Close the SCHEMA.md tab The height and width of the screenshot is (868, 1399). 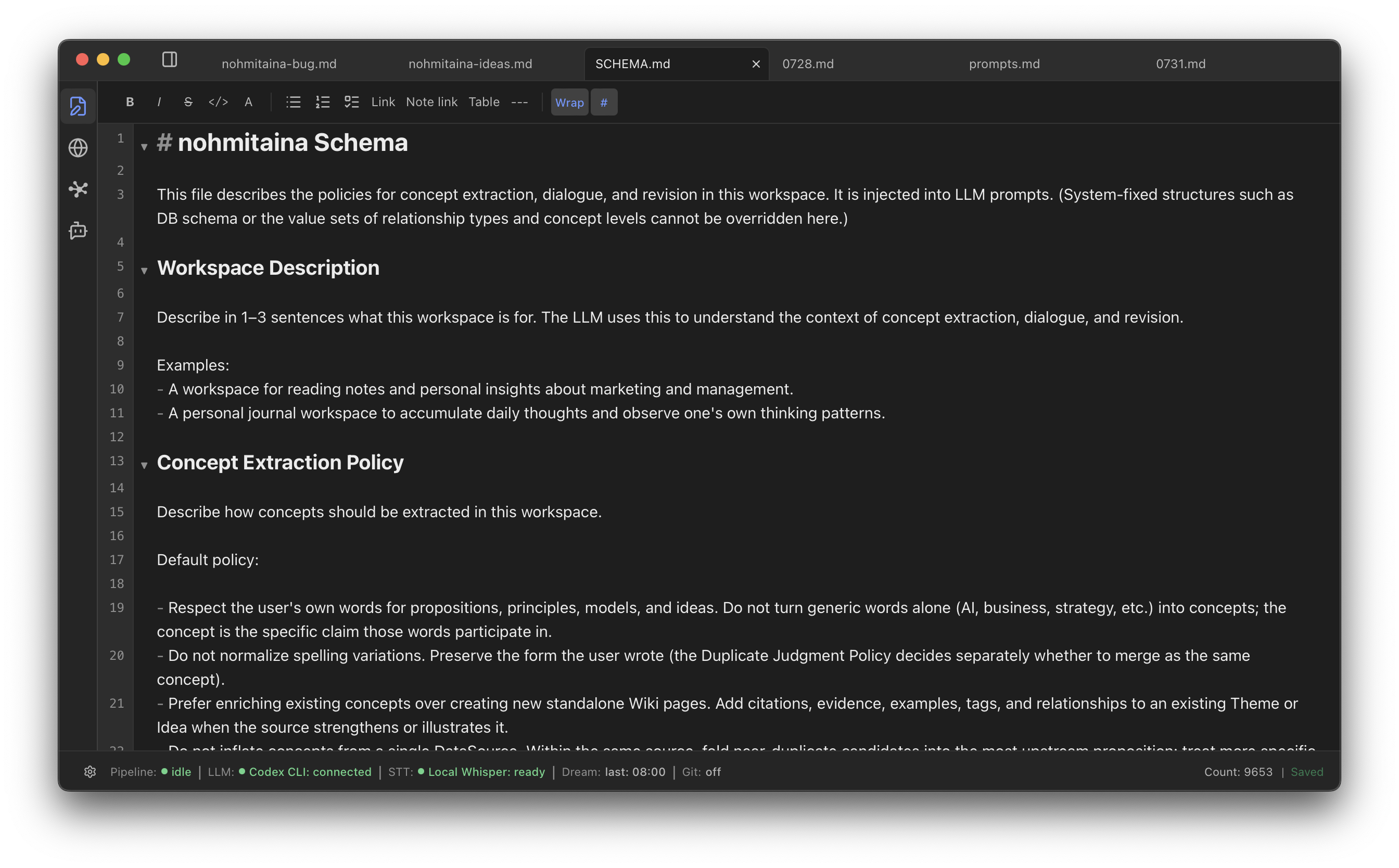756,65
